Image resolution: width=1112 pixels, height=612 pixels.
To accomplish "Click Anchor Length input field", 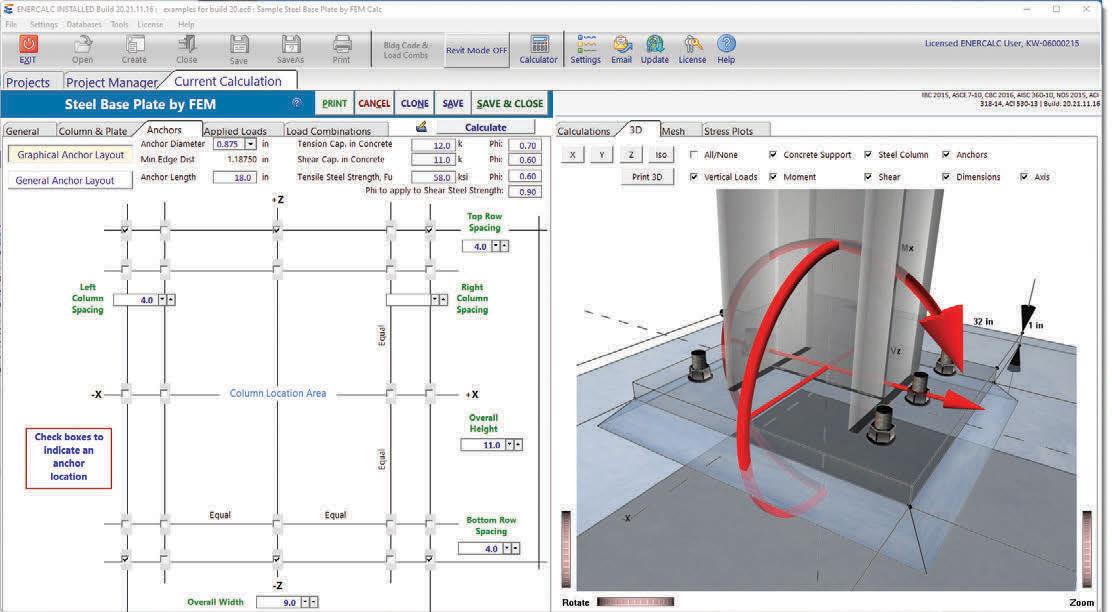I will [x=235, y=177].
